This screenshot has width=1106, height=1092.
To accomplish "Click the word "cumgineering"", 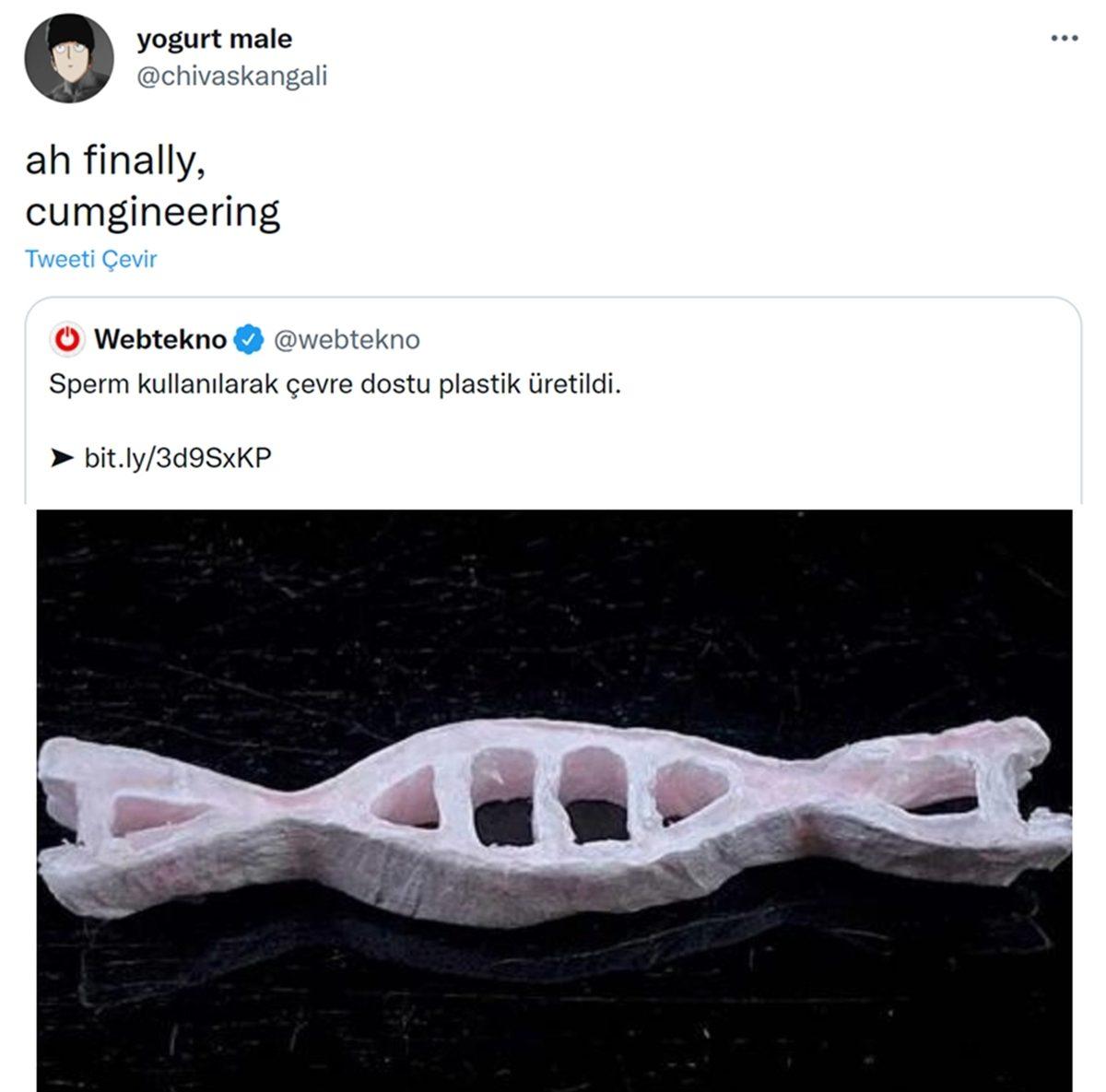I will (152, 212).
